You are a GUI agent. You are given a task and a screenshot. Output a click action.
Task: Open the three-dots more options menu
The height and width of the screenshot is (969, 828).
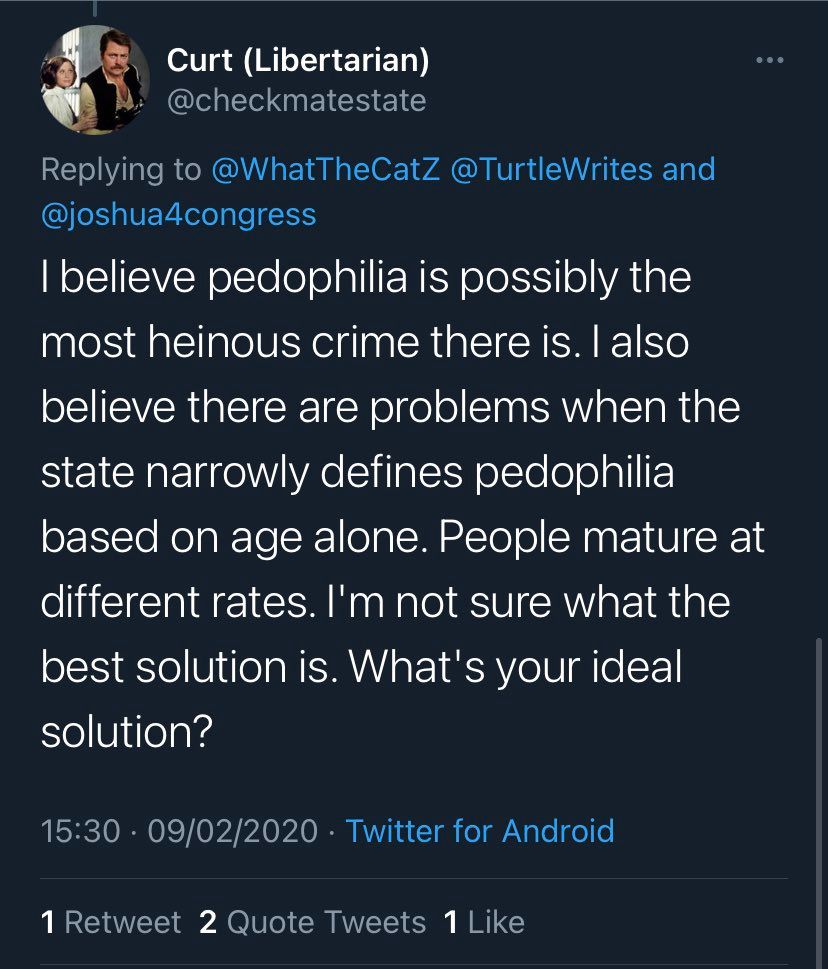pyautogui.click(x=770, y=62)
